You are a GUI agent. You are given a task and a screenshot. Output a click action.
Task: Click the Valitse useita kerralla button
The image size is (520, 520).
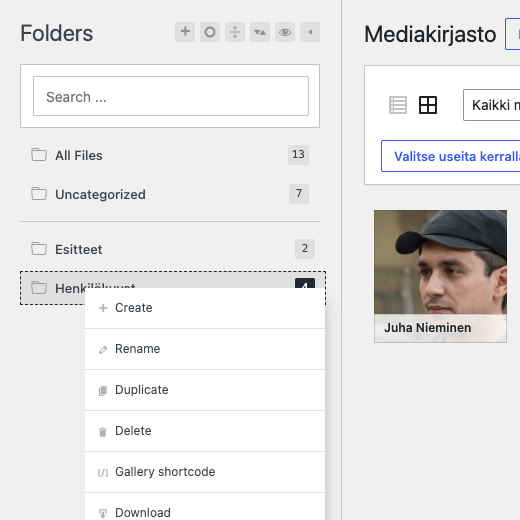click(451, 156)
